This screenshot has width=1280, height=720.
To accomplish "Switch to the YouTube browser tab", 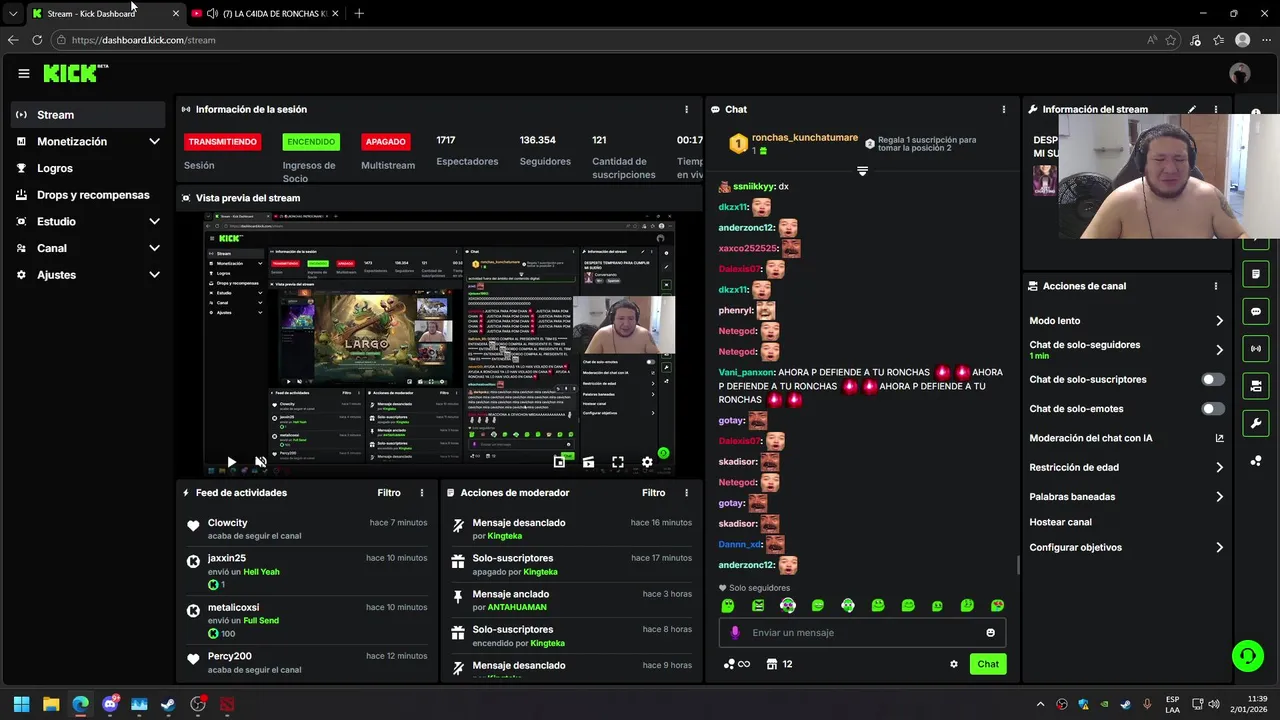I will [x=265, y=14].
